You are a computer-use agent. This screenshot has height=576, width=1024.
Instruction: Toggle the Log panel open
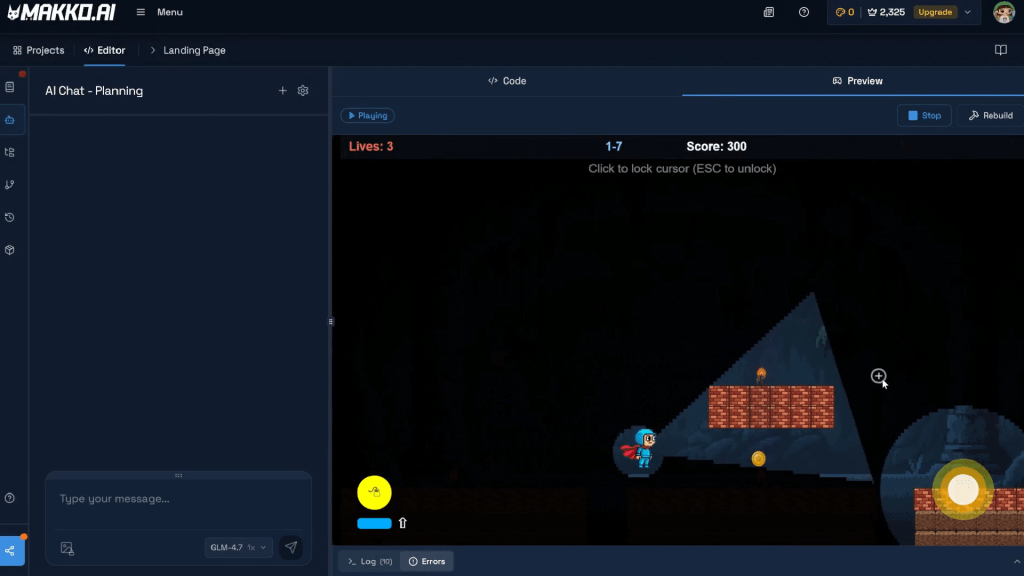(x=371, y=561)
